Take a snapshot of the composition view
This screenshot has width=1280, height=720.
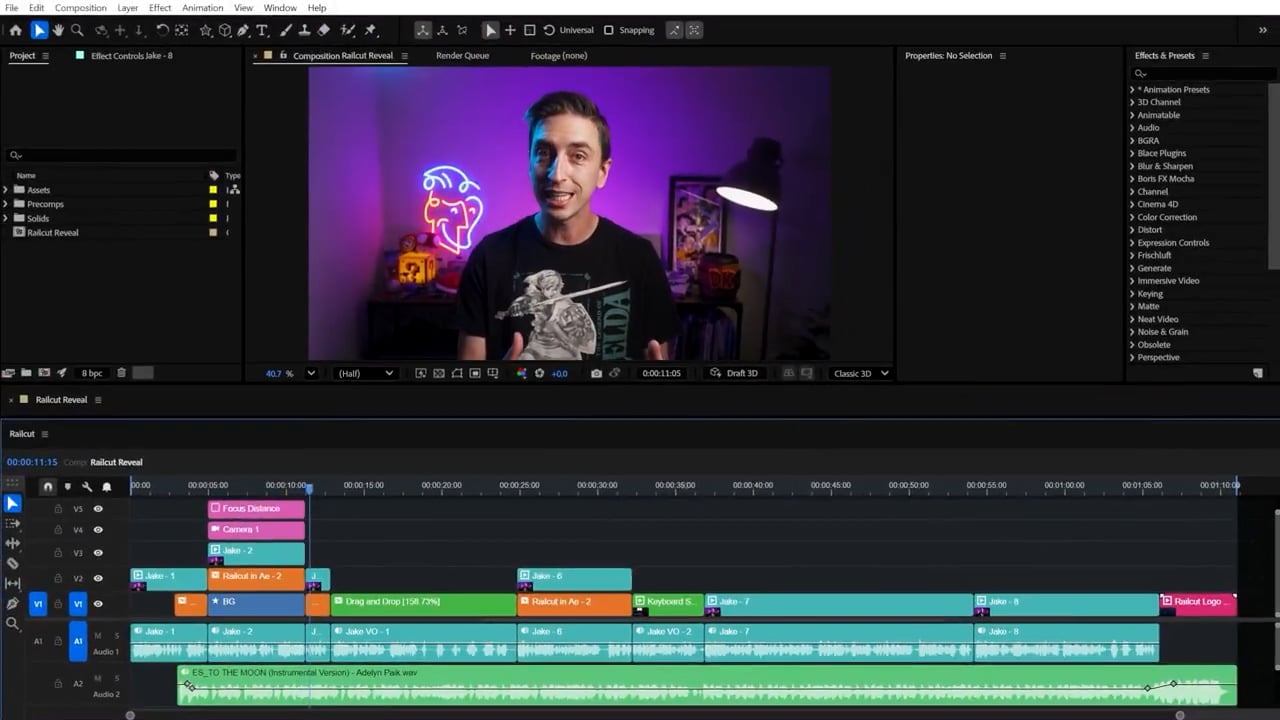pos(598,373)
